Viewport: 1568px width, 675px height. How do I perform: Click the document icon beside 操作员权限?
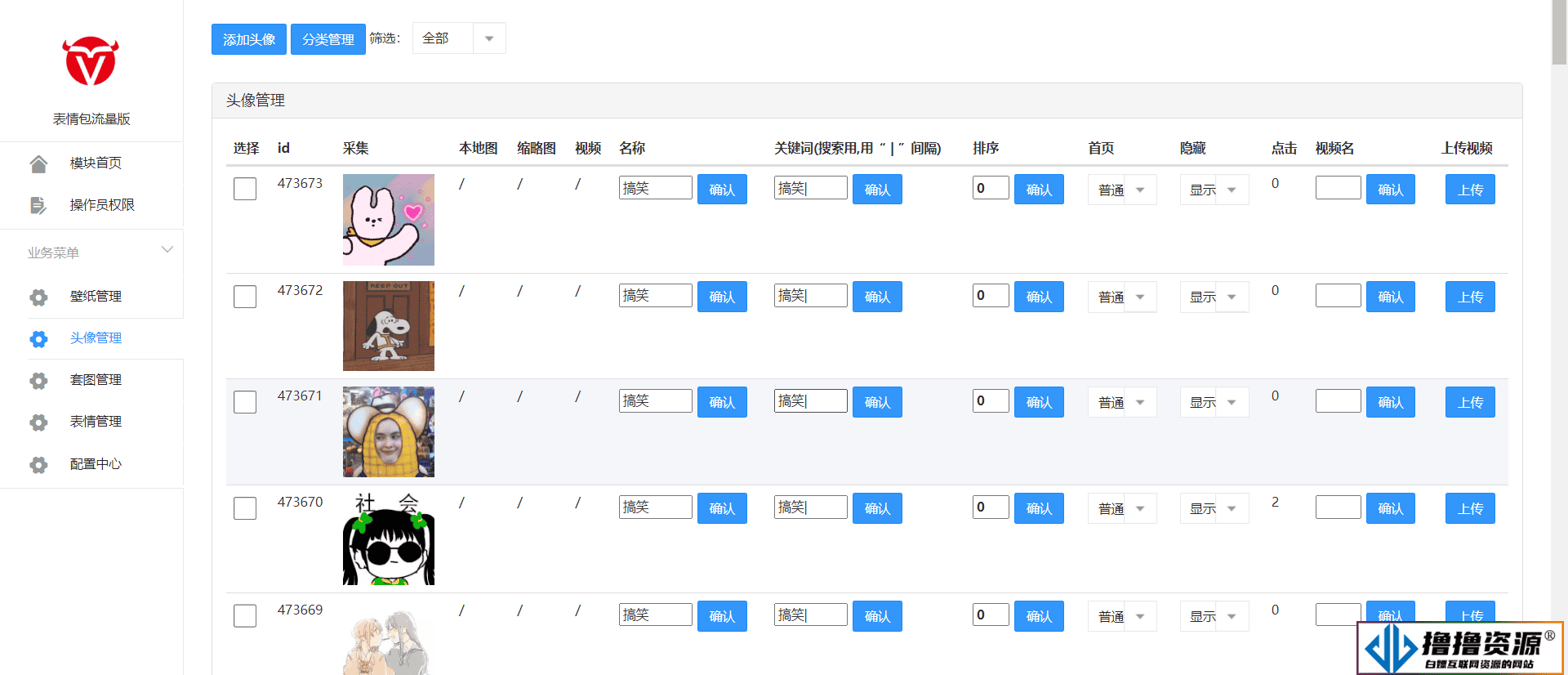38,205
